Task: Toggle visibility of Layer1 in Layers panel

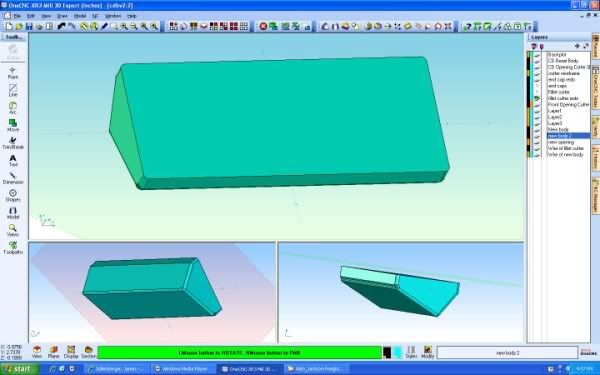Action: pyautogui.click(x=537, y=111)
